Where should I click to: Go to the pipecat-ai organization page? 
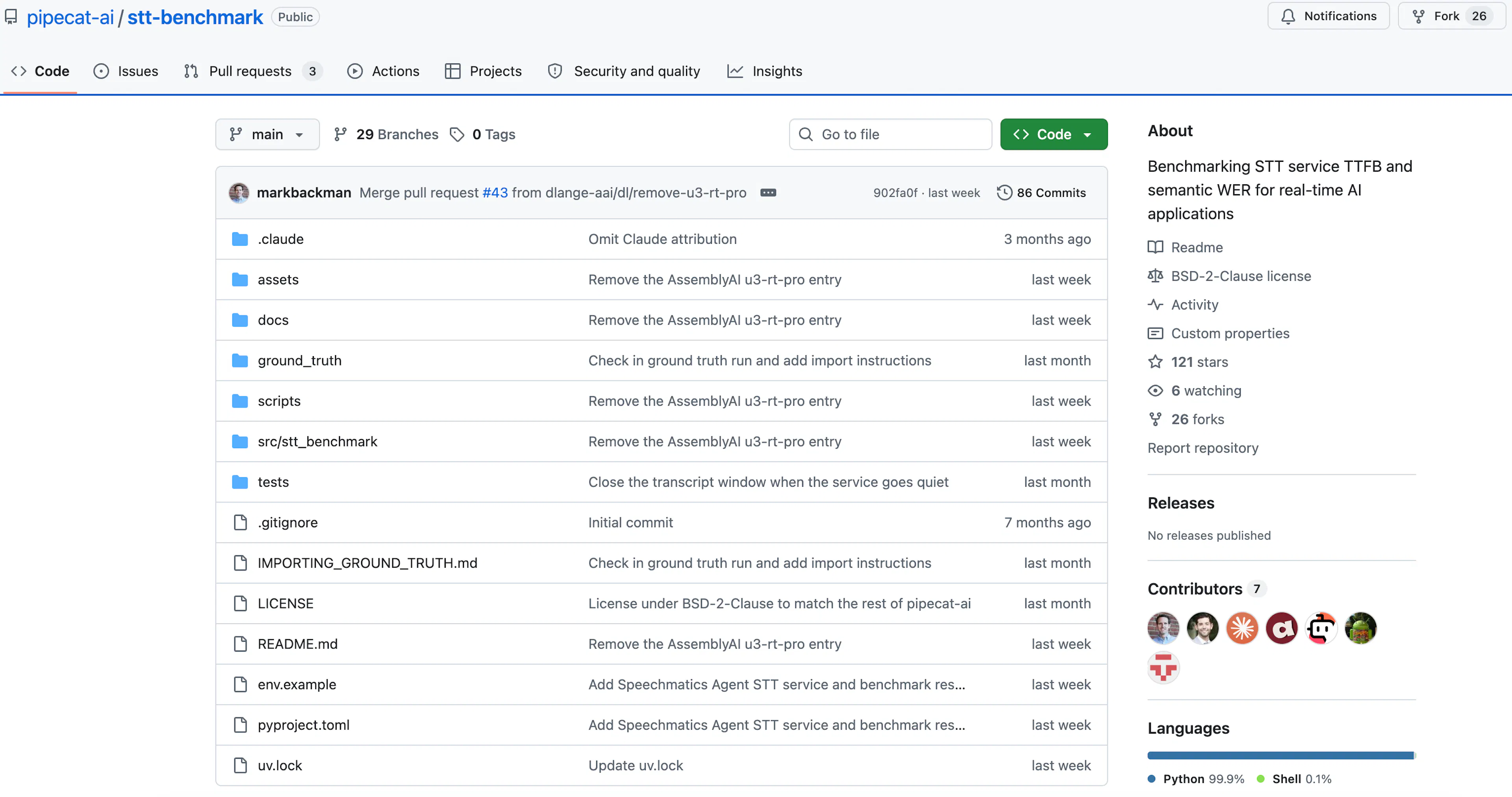coord(70,17)
